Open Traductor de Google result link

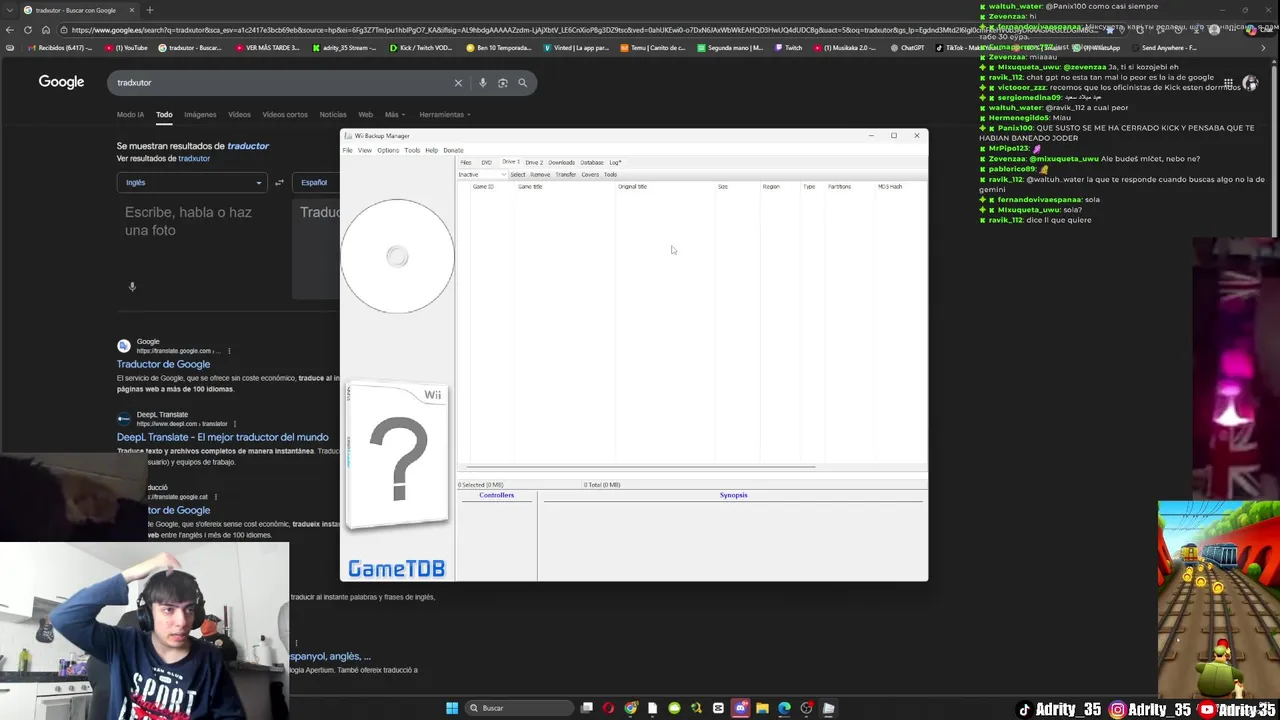pyautogui.click(x=163, y=364)
